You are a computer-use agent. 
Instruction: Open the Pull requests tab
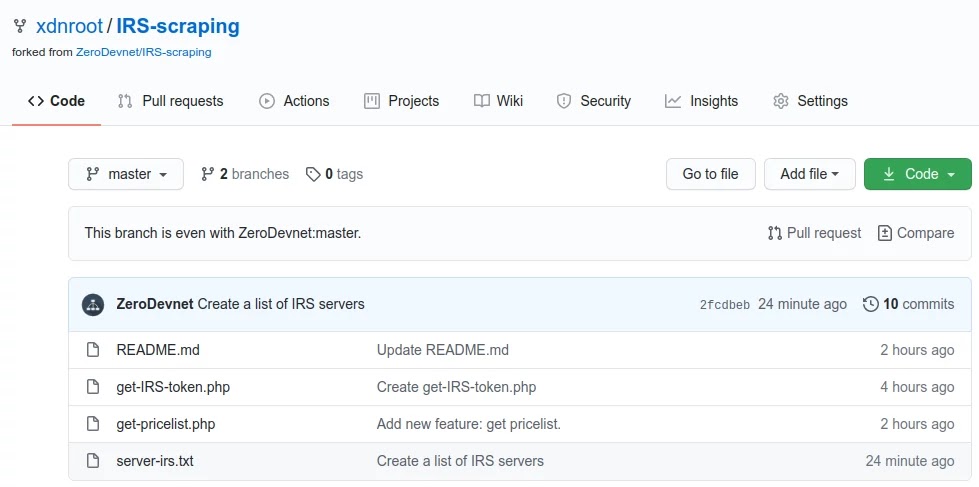coord(170,101)
